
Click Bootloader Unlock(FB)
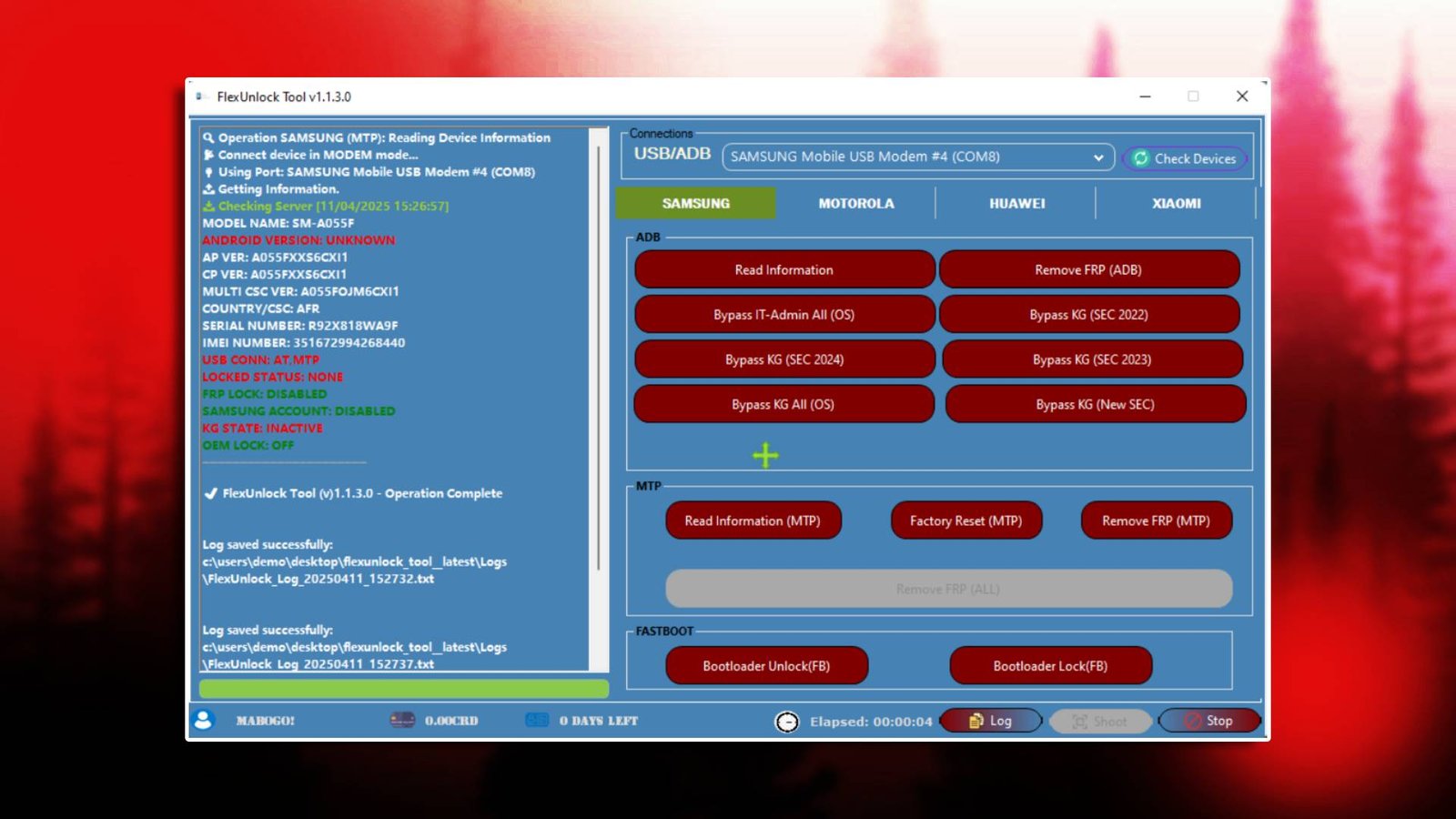point(767,665)
